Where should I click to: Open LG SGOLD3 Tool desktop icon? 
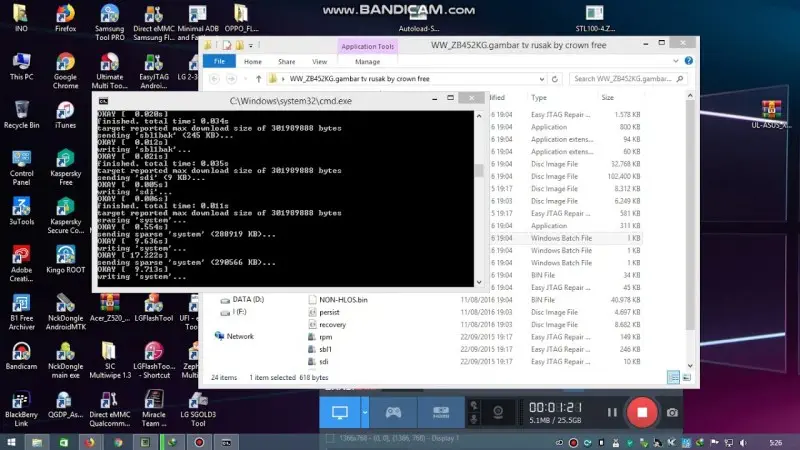(198, 409)
